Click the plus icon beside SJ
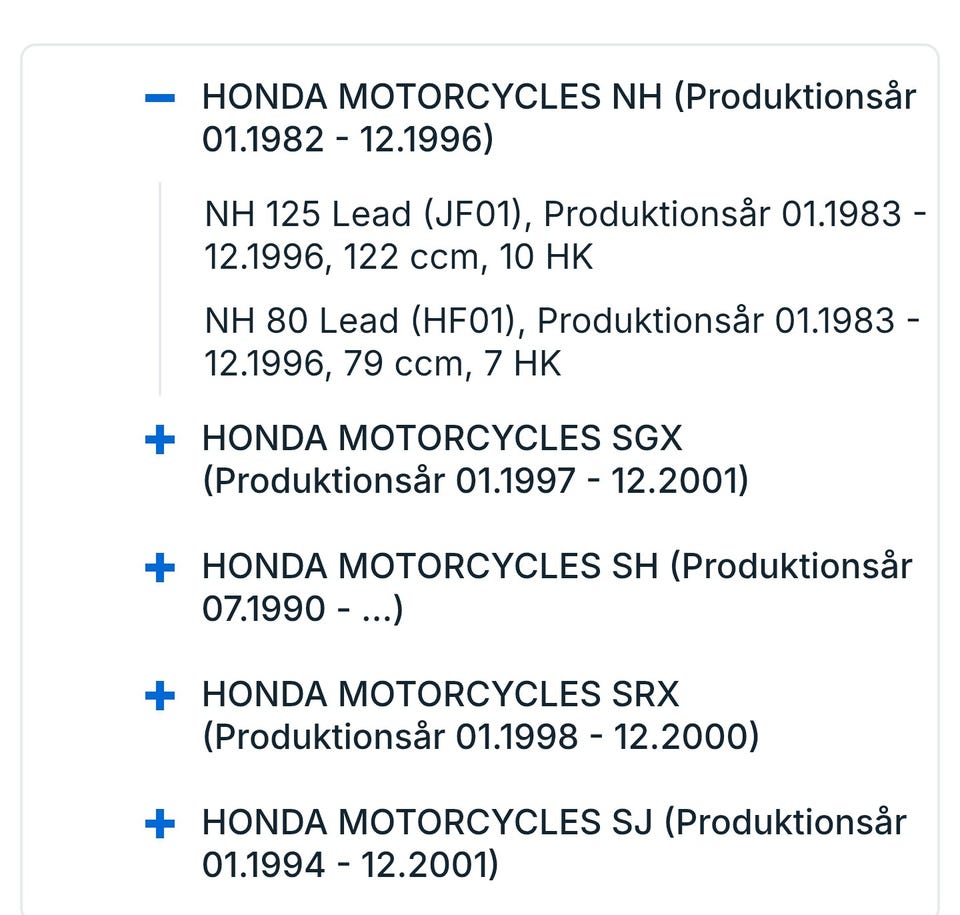The width and height of the screenshot is (960, 915). [160, 824]
